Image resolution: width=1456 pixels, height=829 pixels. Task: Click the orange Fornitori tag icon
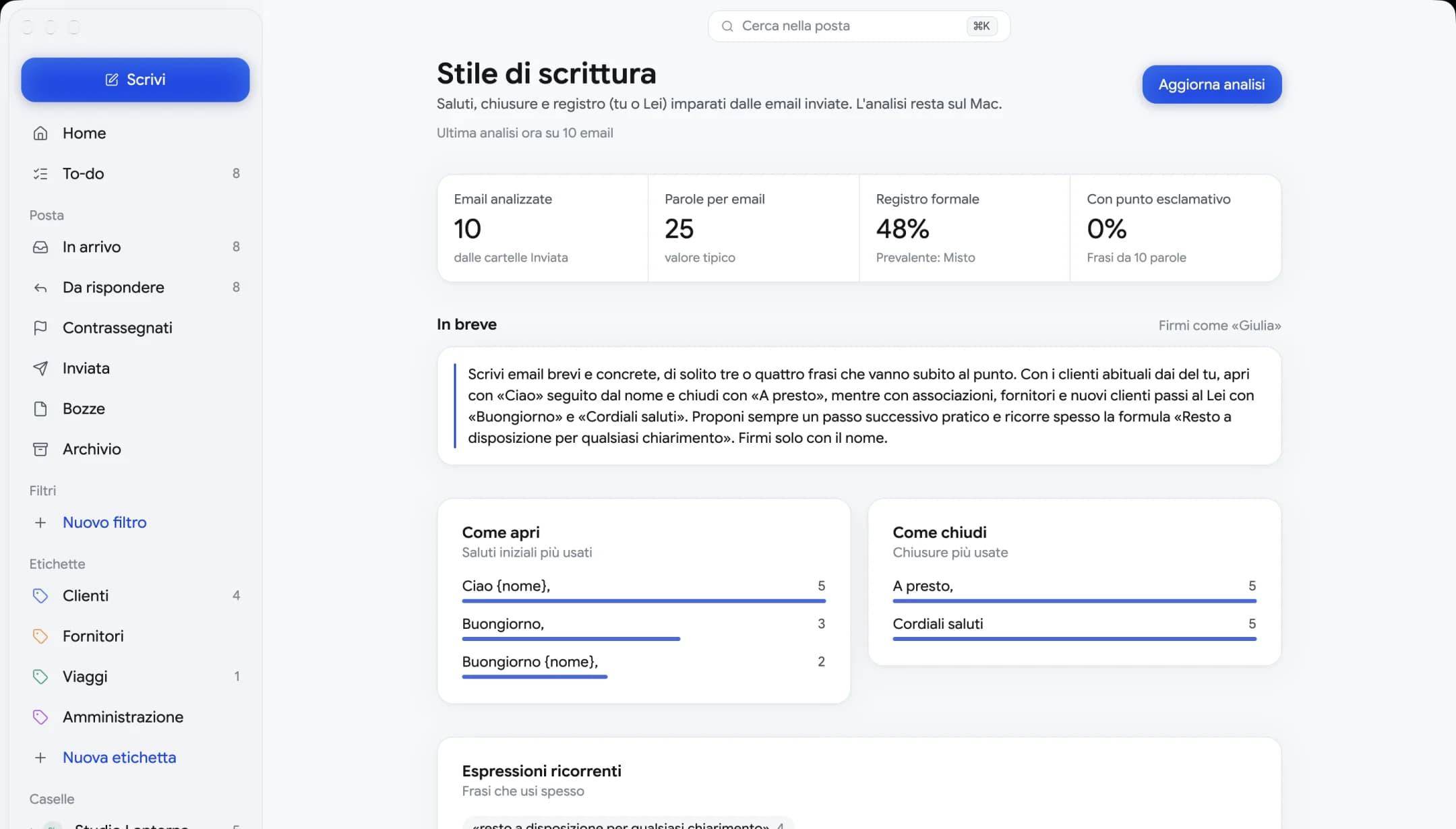pyautogui.click(x=40, y=636)
